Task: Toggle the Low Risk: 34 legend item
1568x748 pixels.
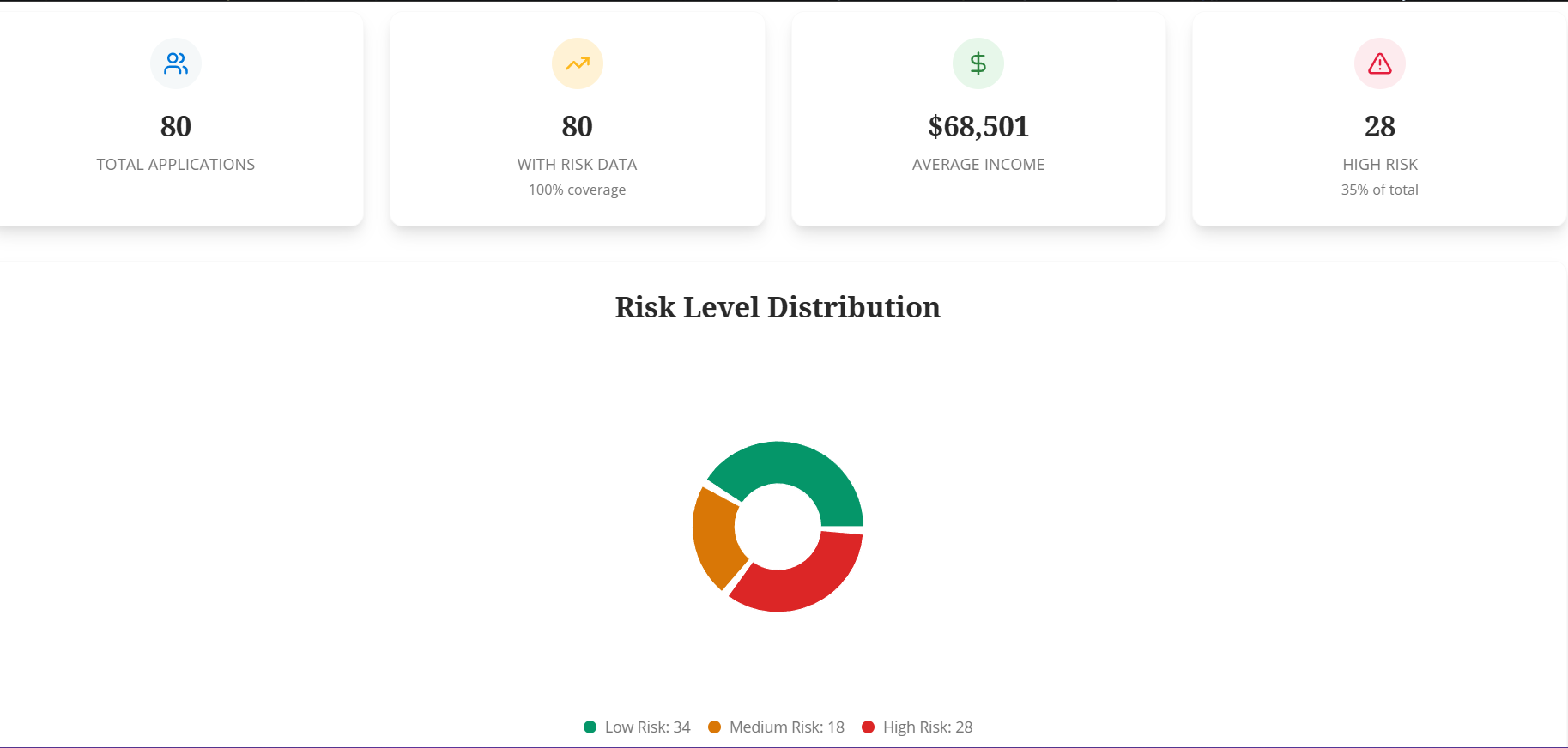Action: pyautogui.click(x=637, y=727)
